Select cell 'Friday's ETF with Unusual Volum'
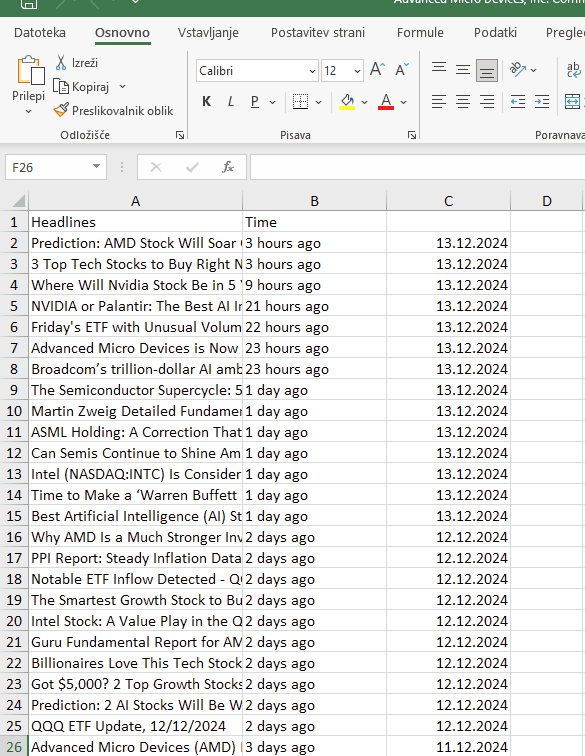 point(136,327)
